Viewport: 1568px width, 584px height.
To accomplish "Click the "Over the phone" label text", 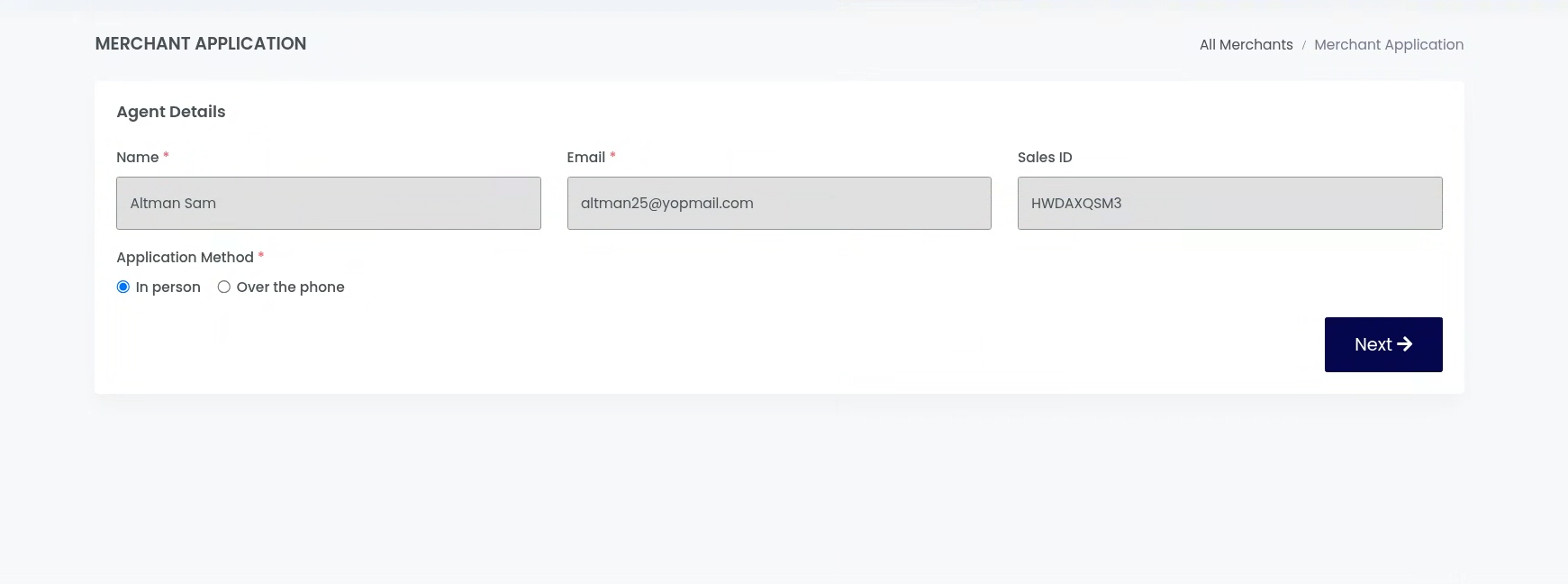I will [290, 287].
